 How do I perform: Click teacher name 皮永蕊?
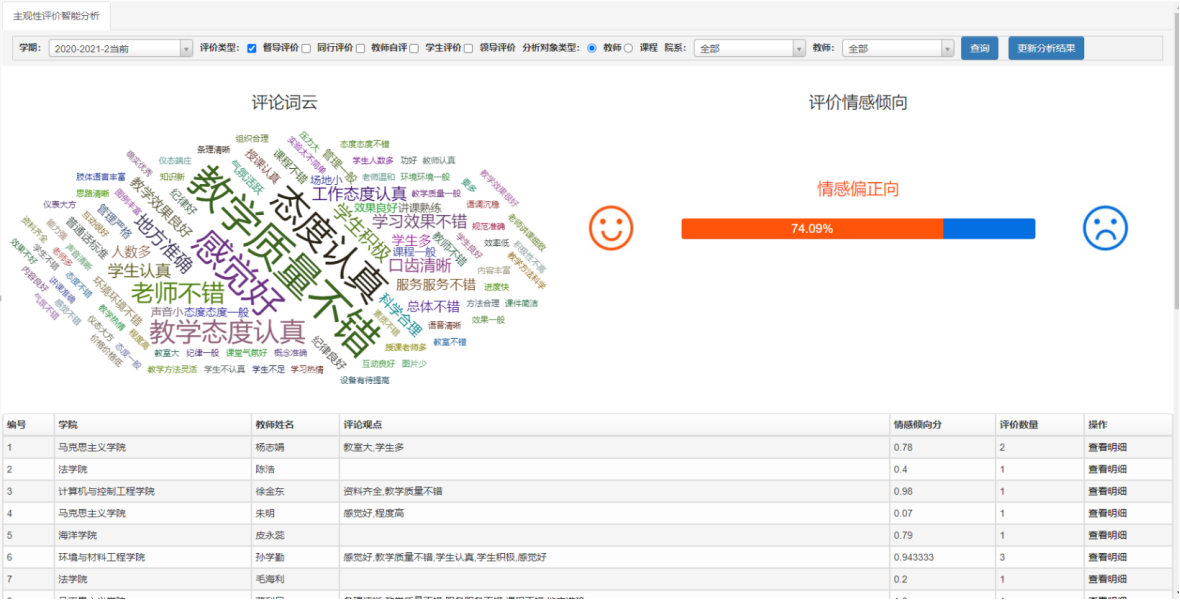(270, 536)
